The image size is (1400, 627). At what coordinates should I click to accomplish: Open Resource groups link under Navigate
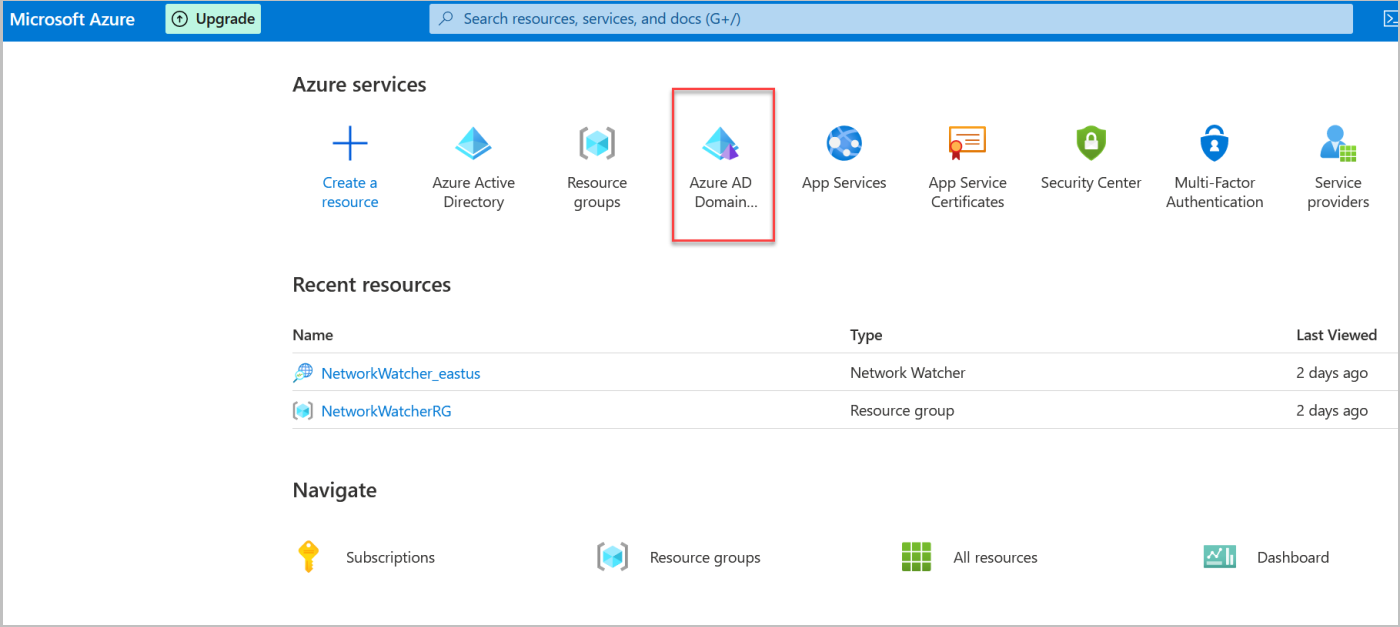click(705, 557)
